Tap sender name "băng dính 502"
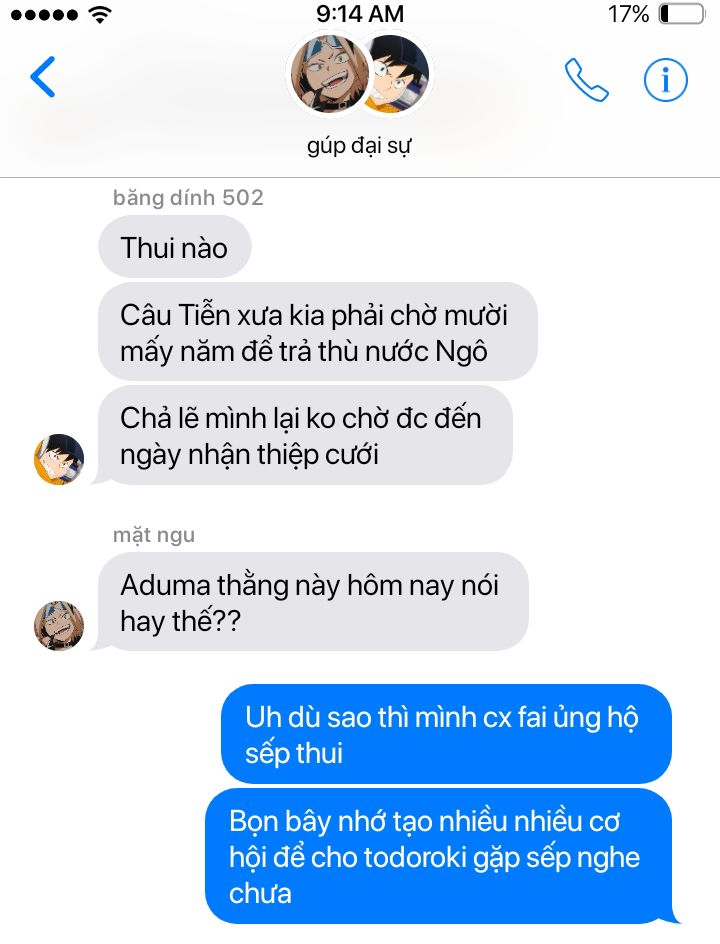 188,197
